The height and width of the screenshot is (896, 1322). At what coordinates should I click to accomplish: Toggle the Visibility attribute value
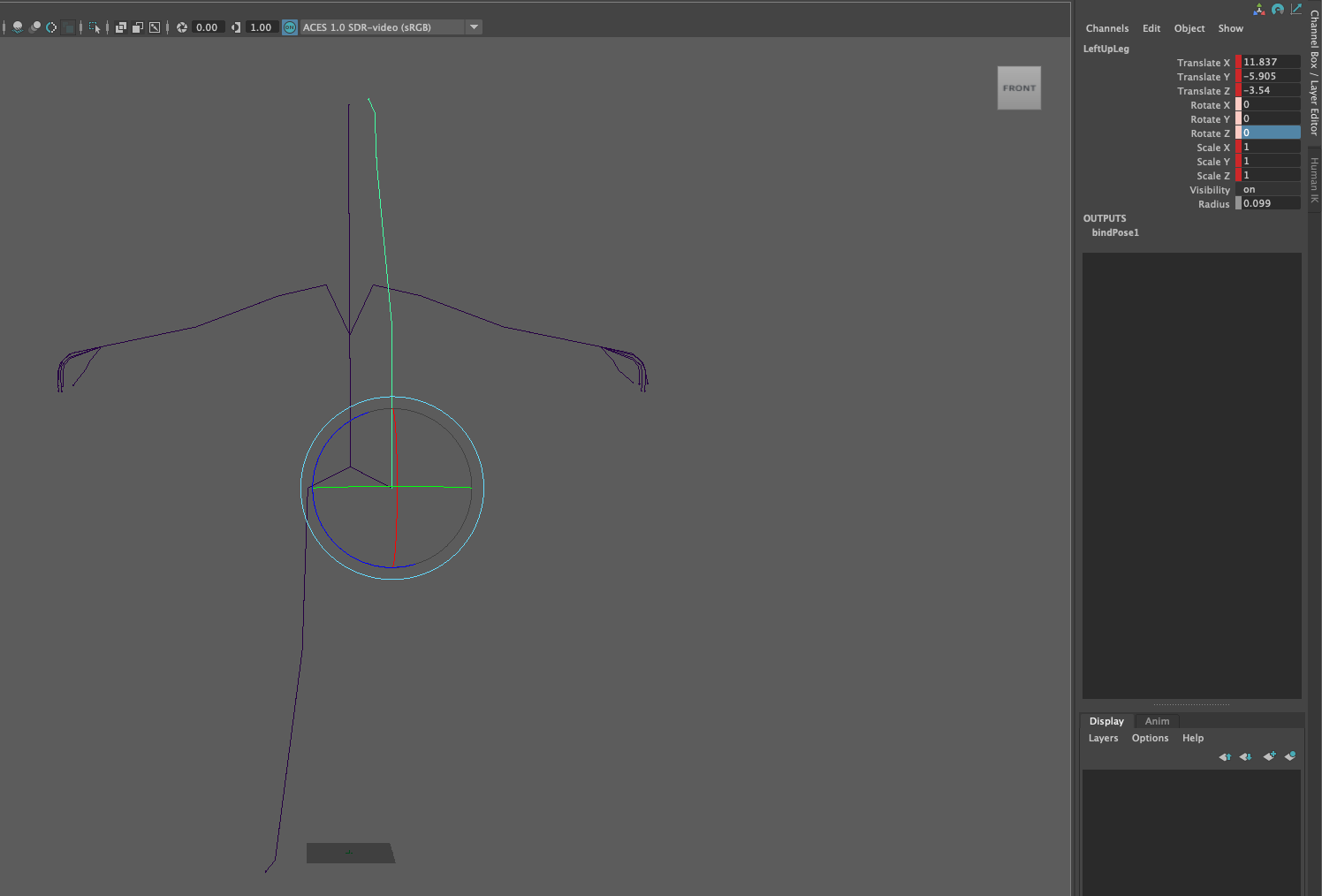[1270, 190]
